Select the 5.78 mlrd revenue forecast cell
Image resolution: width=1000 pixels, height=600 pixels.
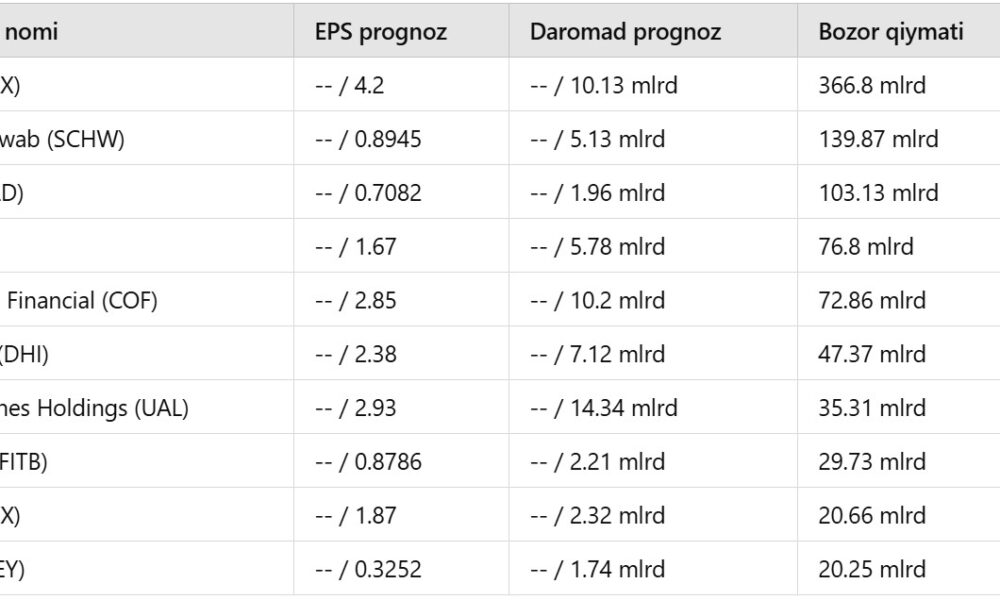coord(597,246)
